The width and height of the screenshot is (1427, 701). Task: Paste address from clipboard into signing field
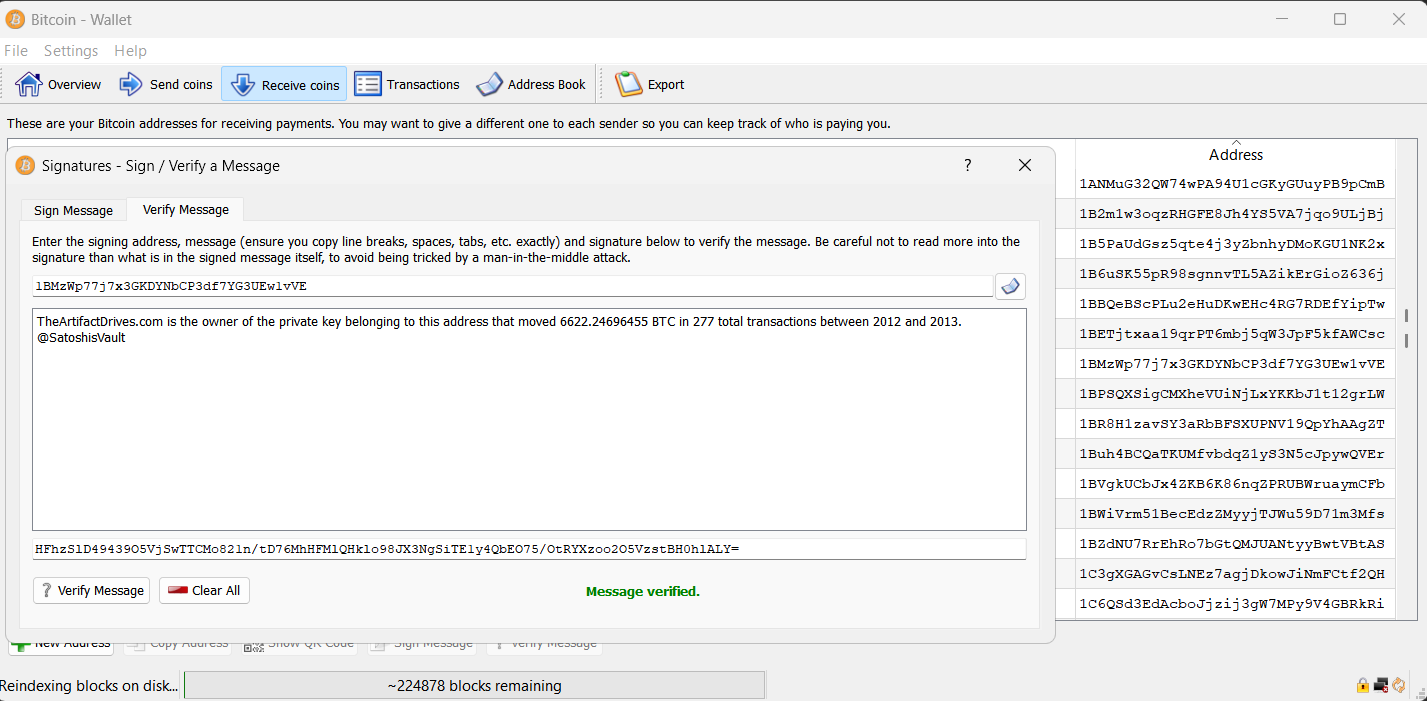(1009, 286)
